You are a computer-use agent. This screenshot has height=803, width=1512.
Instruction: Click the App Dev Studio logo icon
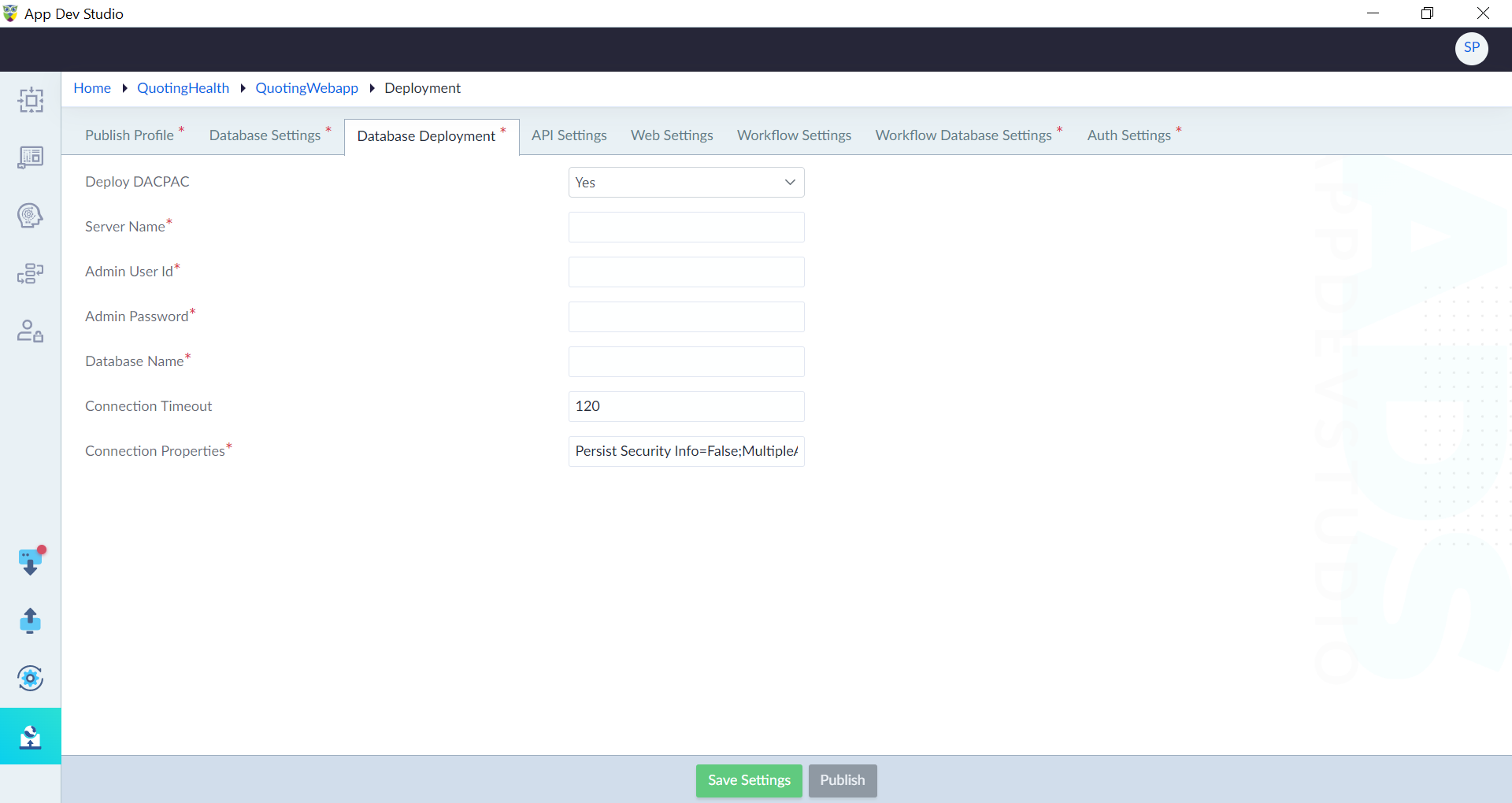tap(10, 13)
